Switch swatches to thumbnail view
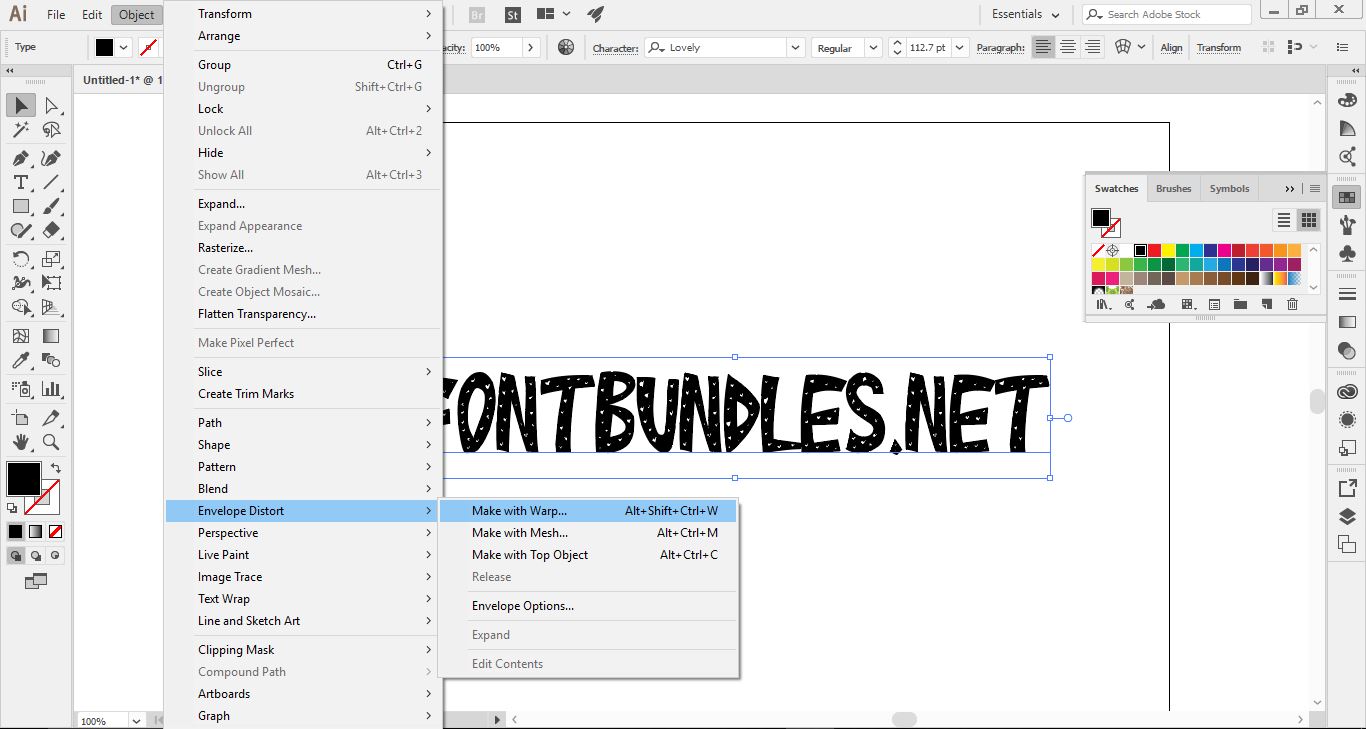Screen dimensions: 1366x729 point(1308,220)
